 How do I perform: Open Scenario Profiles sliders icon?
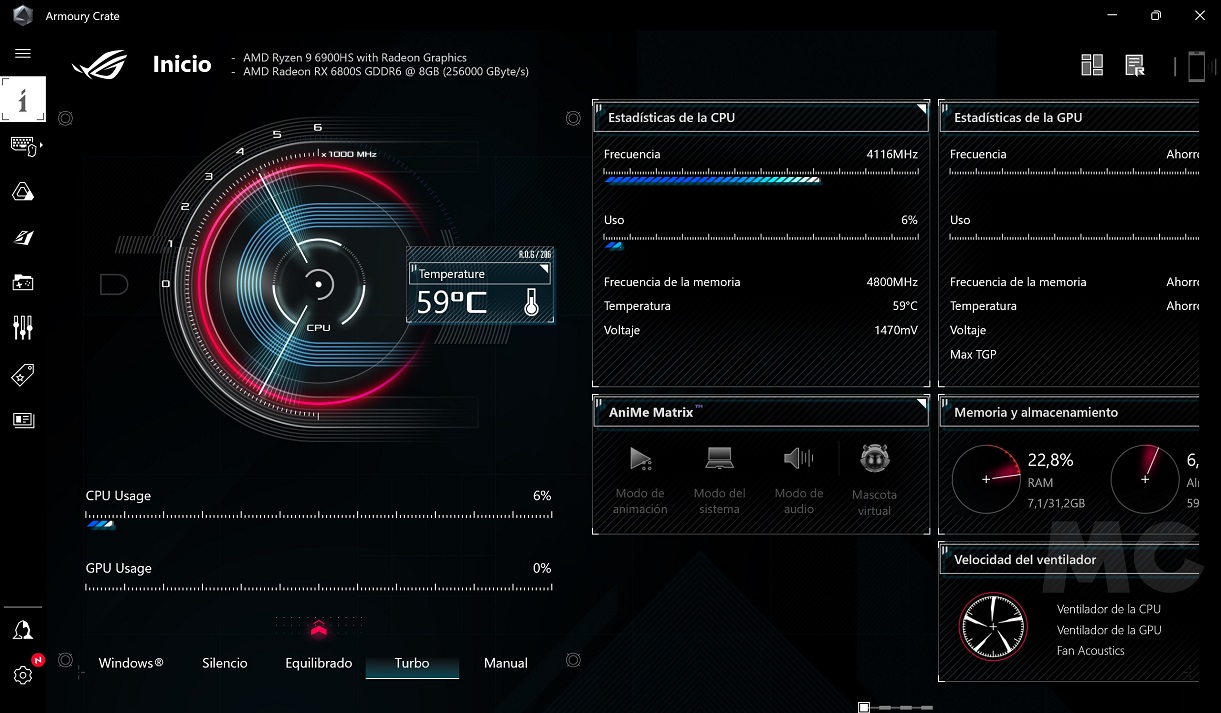[x=23, y=328]
